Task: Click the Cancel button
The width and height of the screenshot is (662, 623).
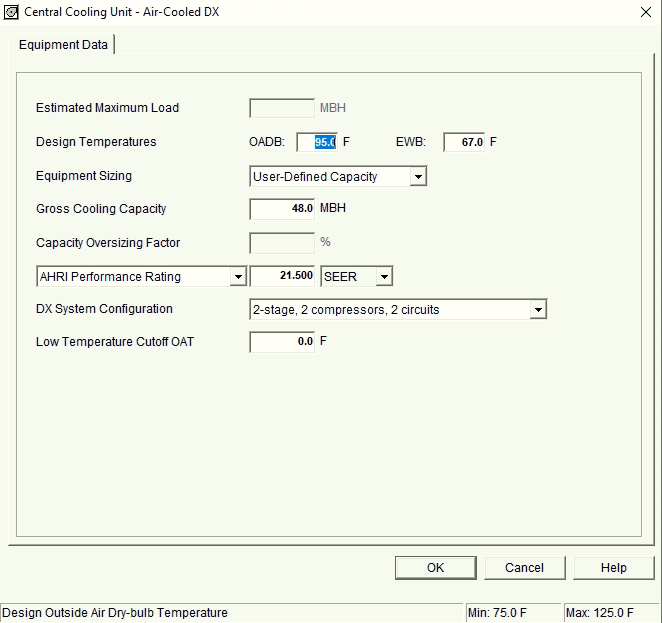Action: [524, 568]
